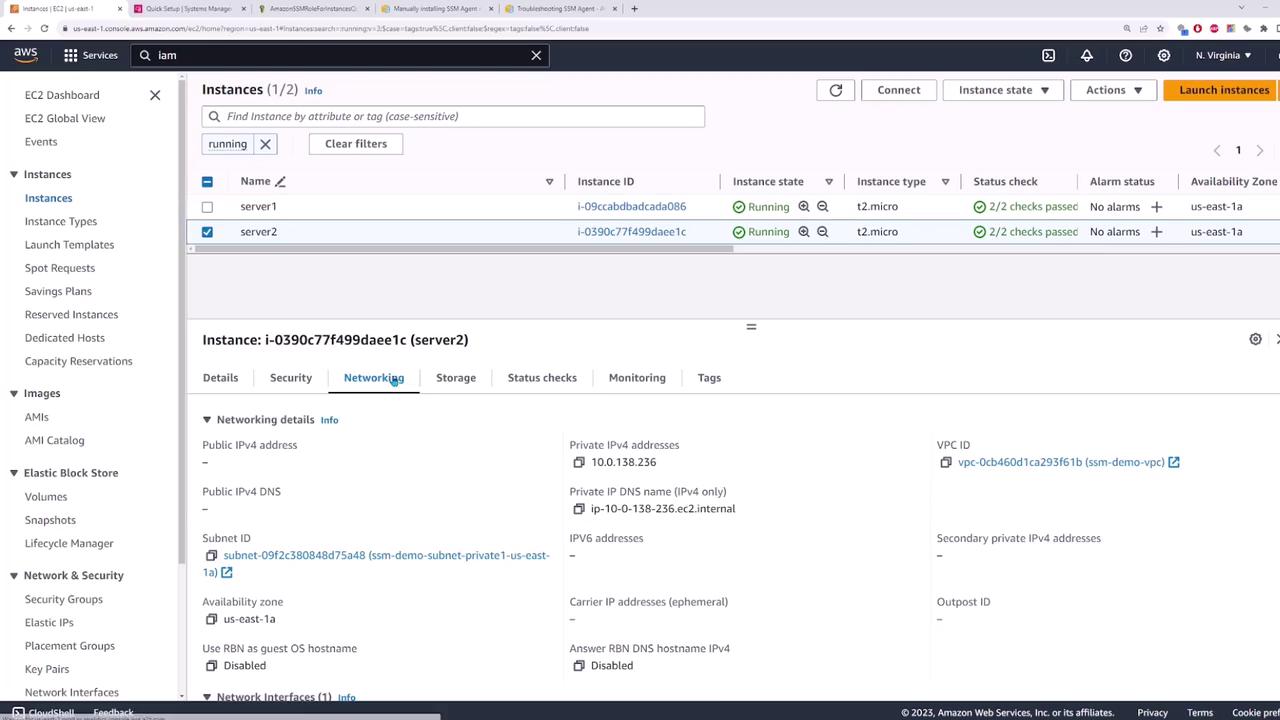Uncheck the server2 row checkbox
The image size is (1280, 720).
click(x=207, y=232)
